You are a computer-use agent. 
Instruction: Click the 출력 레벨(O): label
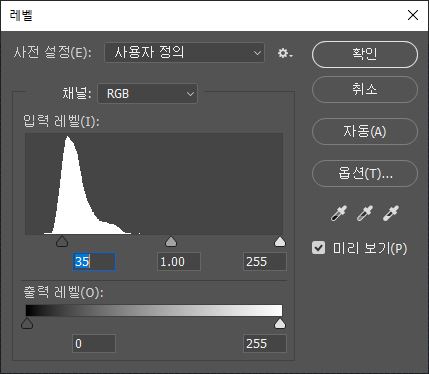click(x=63, y=292)
